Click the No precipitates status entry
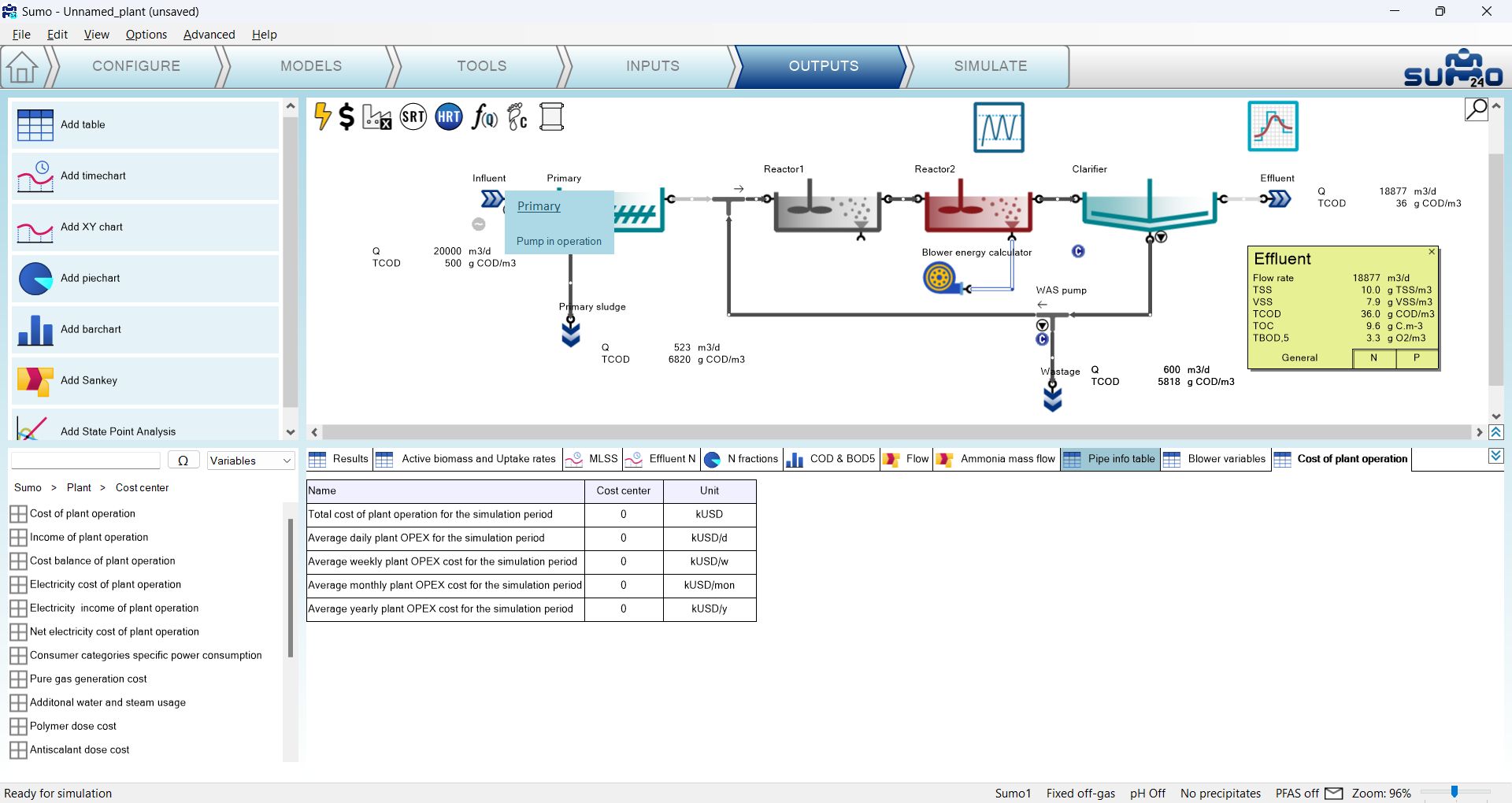The width and height of the screenshot is (1512, 803). 1221,794
